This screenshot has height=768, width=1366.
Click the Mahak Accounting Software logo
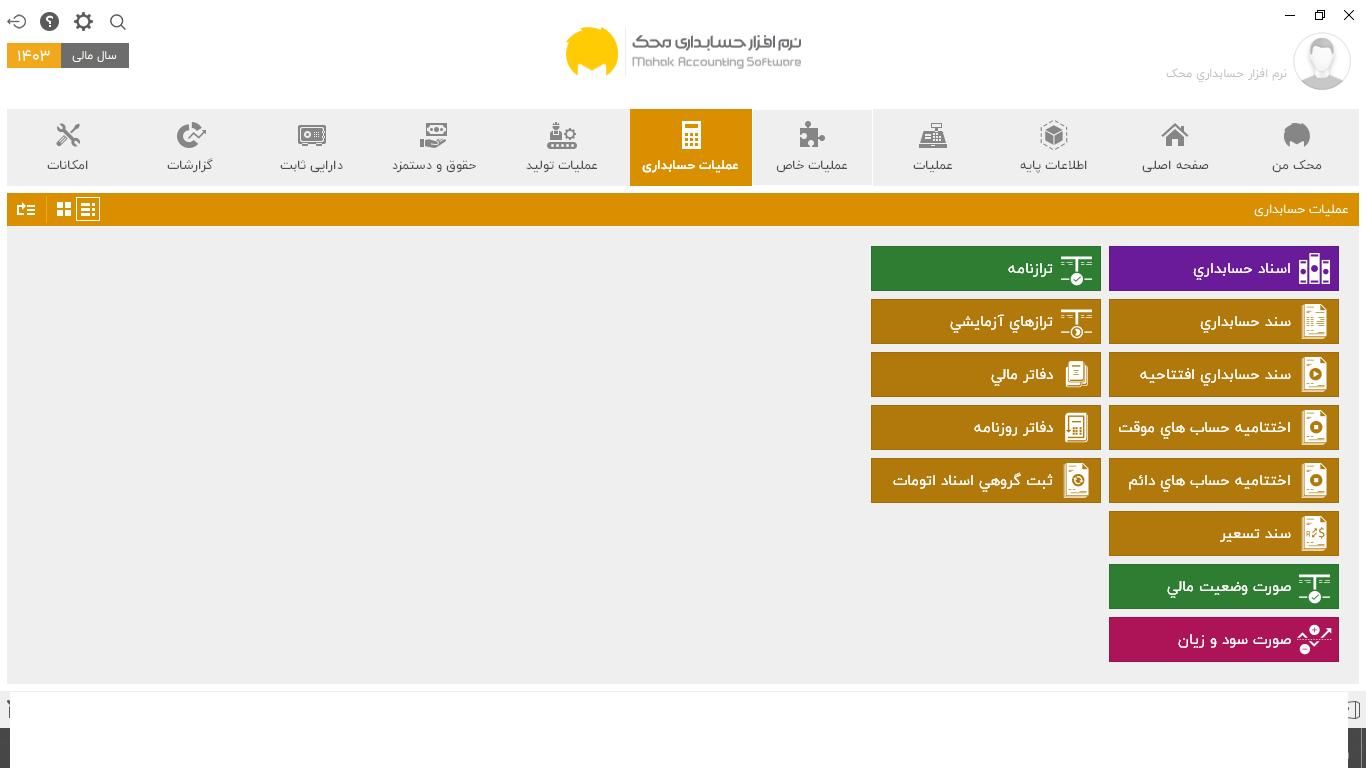pyautogui.click(x=683, y=51)
